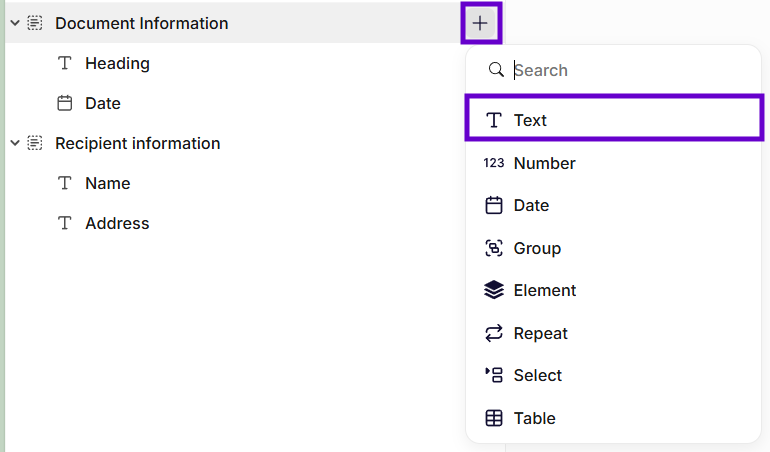Click the Repeat arrows icon
Image resolution: width=770 pixels, height=452 pixels.
coord(494,333)
